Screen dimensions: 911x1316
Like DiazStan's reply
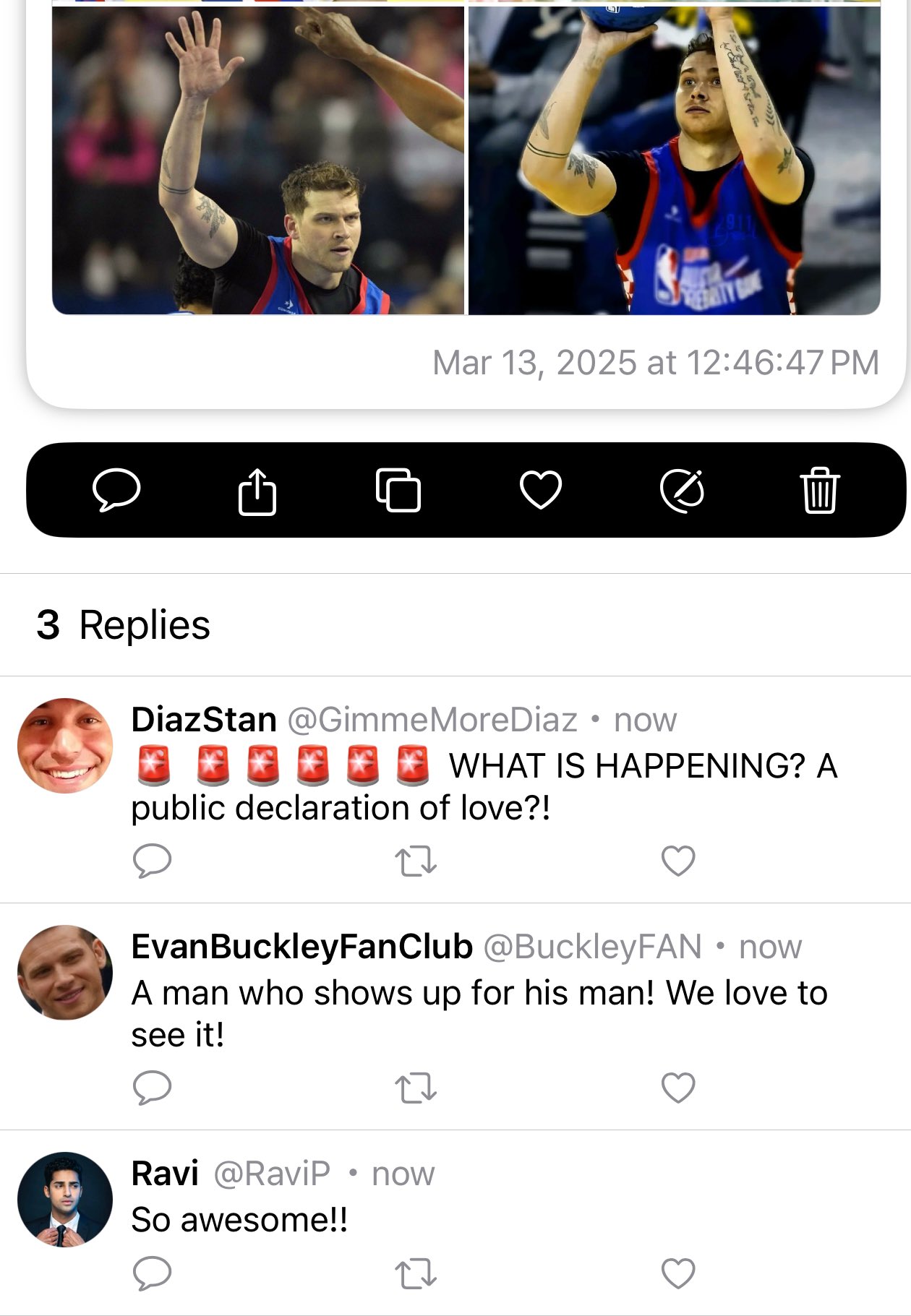pos(678,861)
